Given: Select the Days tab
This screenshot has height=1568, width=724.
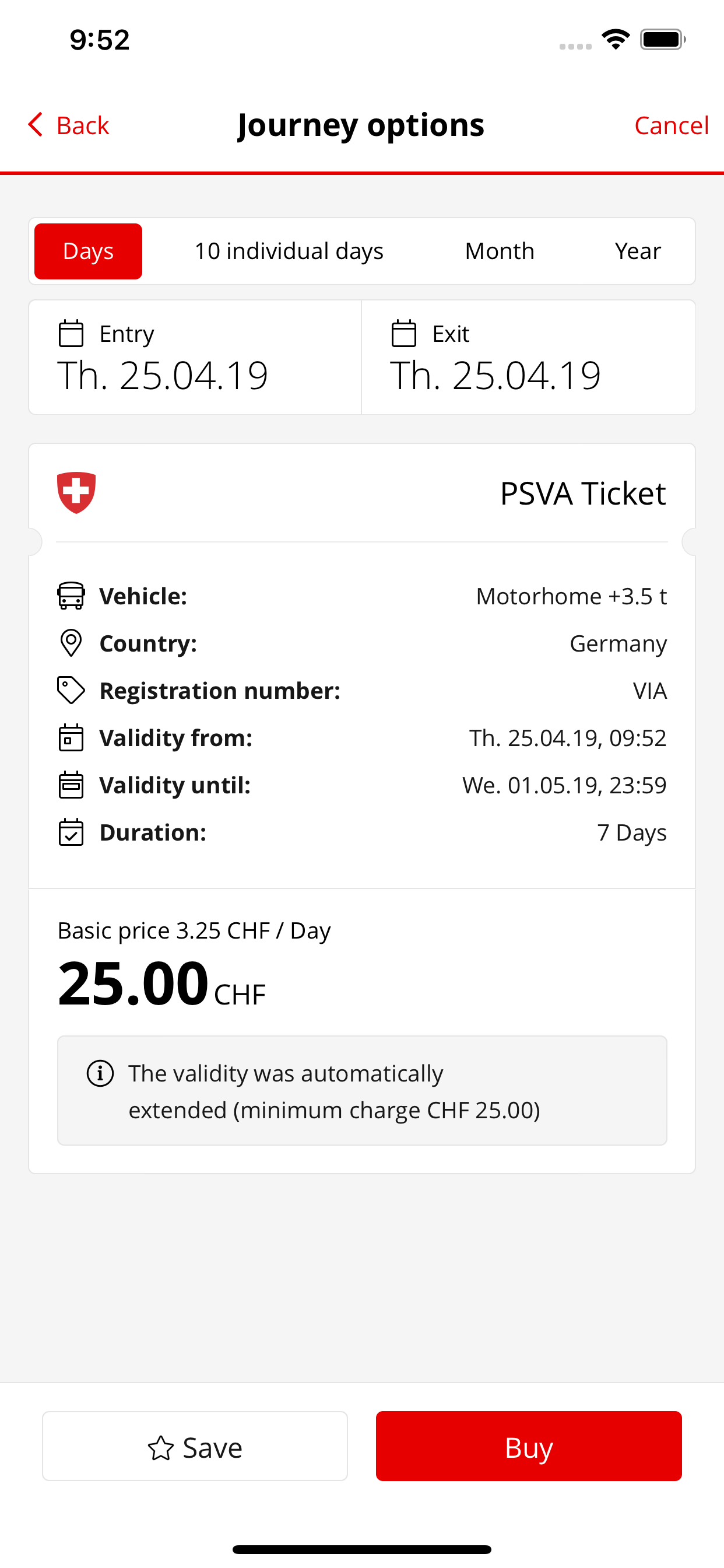Looking at the screenshot, I should tap(88, 251).
